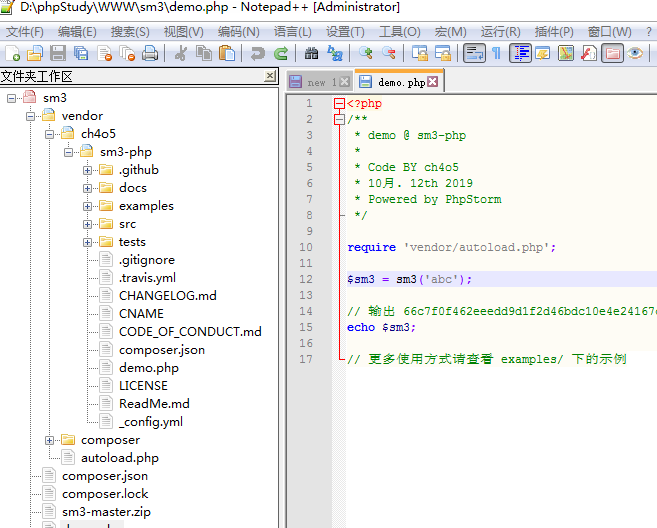Select CHANGELOG.md in the folder tree

pos(168,296)
